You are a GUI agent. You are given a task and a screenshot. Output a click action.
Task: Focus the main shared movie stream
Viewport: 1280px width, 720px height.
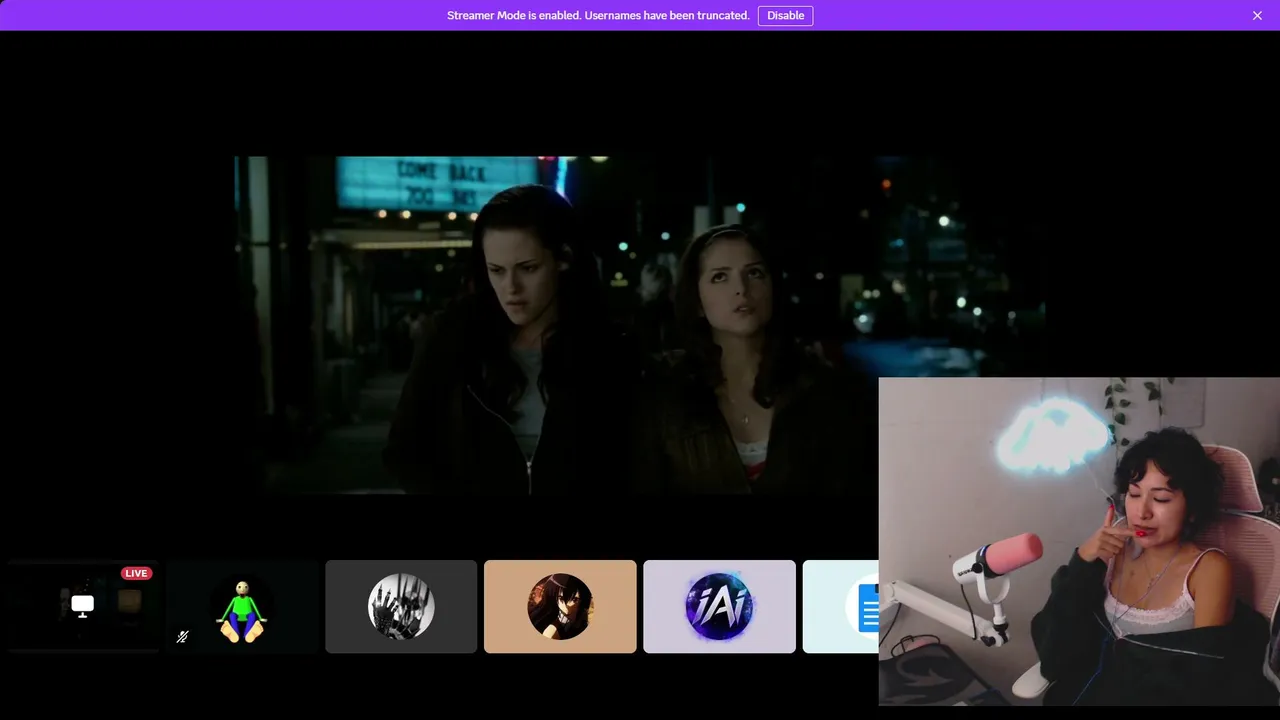(640, 325)
